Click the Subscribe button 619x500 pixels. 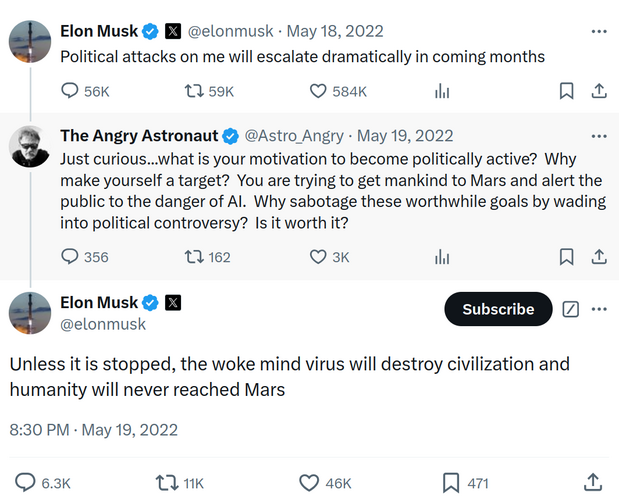(498, 309)
